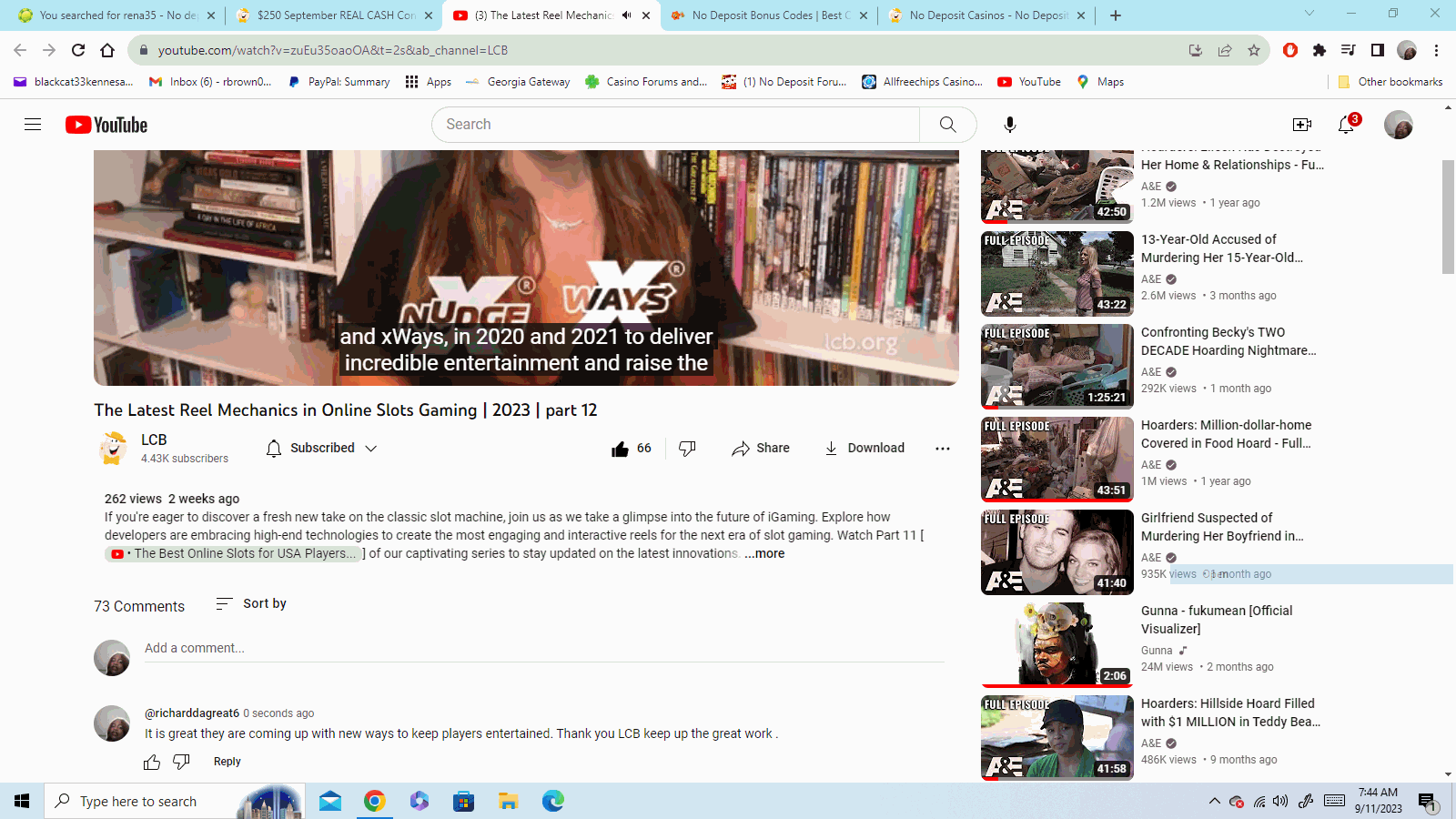Click the search magnifier button
Screen dimensions: 1456x819
947,125
